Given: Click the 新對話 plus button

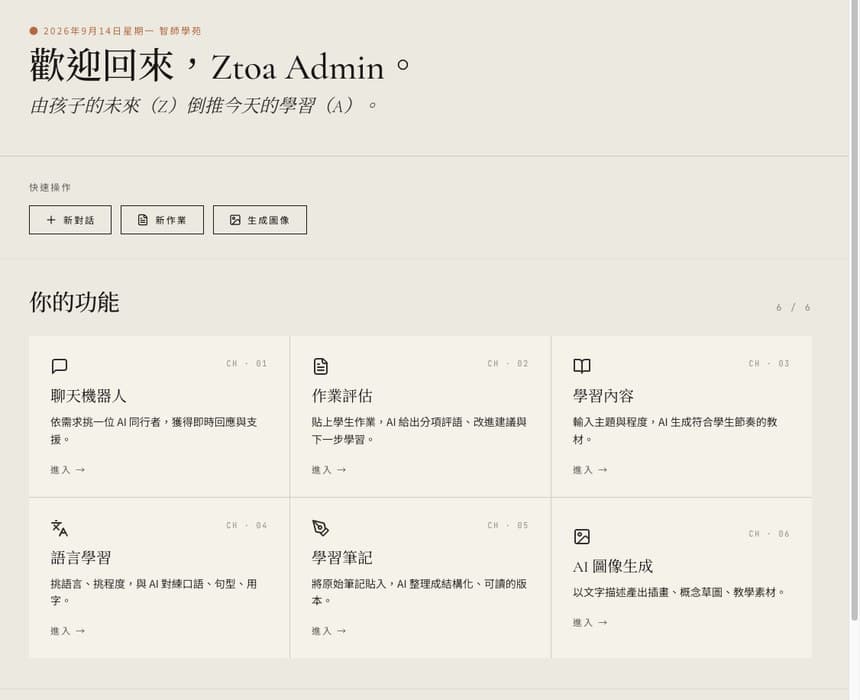Looking at the screenshot, I should (70, 220).
